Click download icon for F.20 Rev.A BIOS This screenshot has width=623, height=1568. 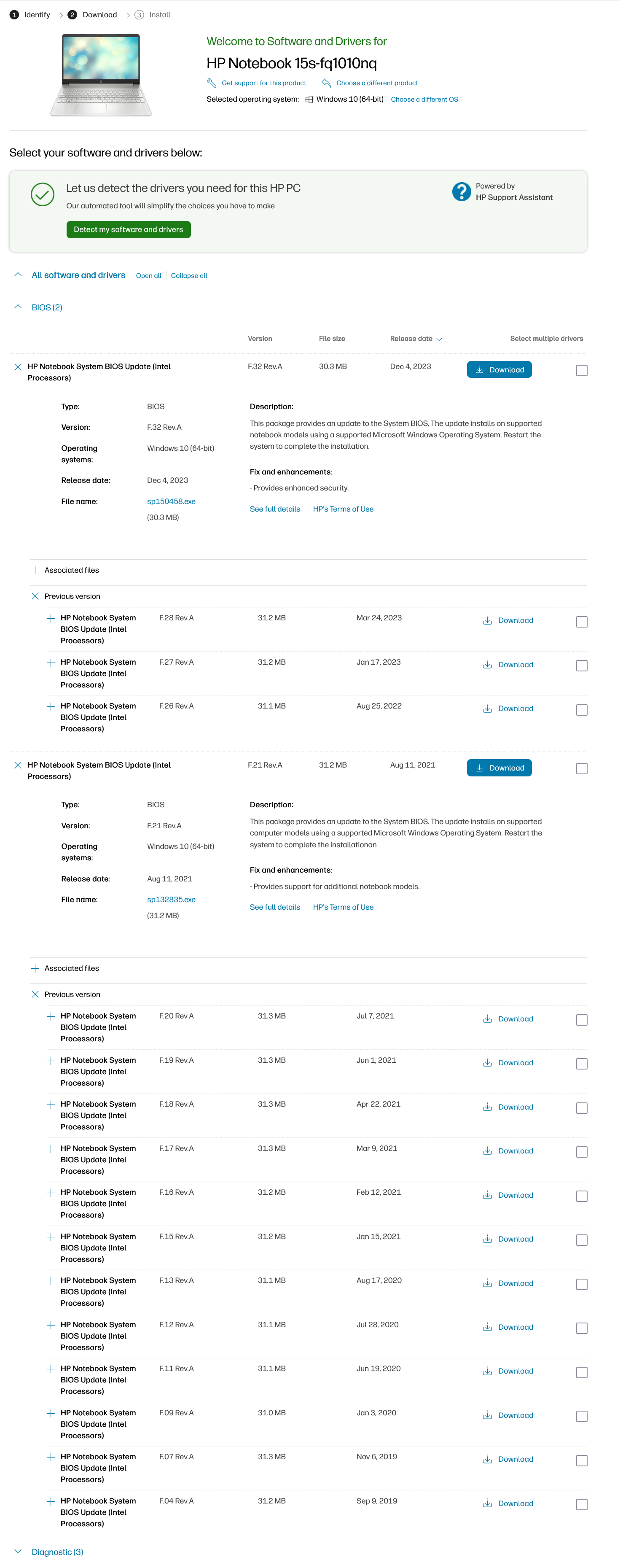(x=487, y=1019)
